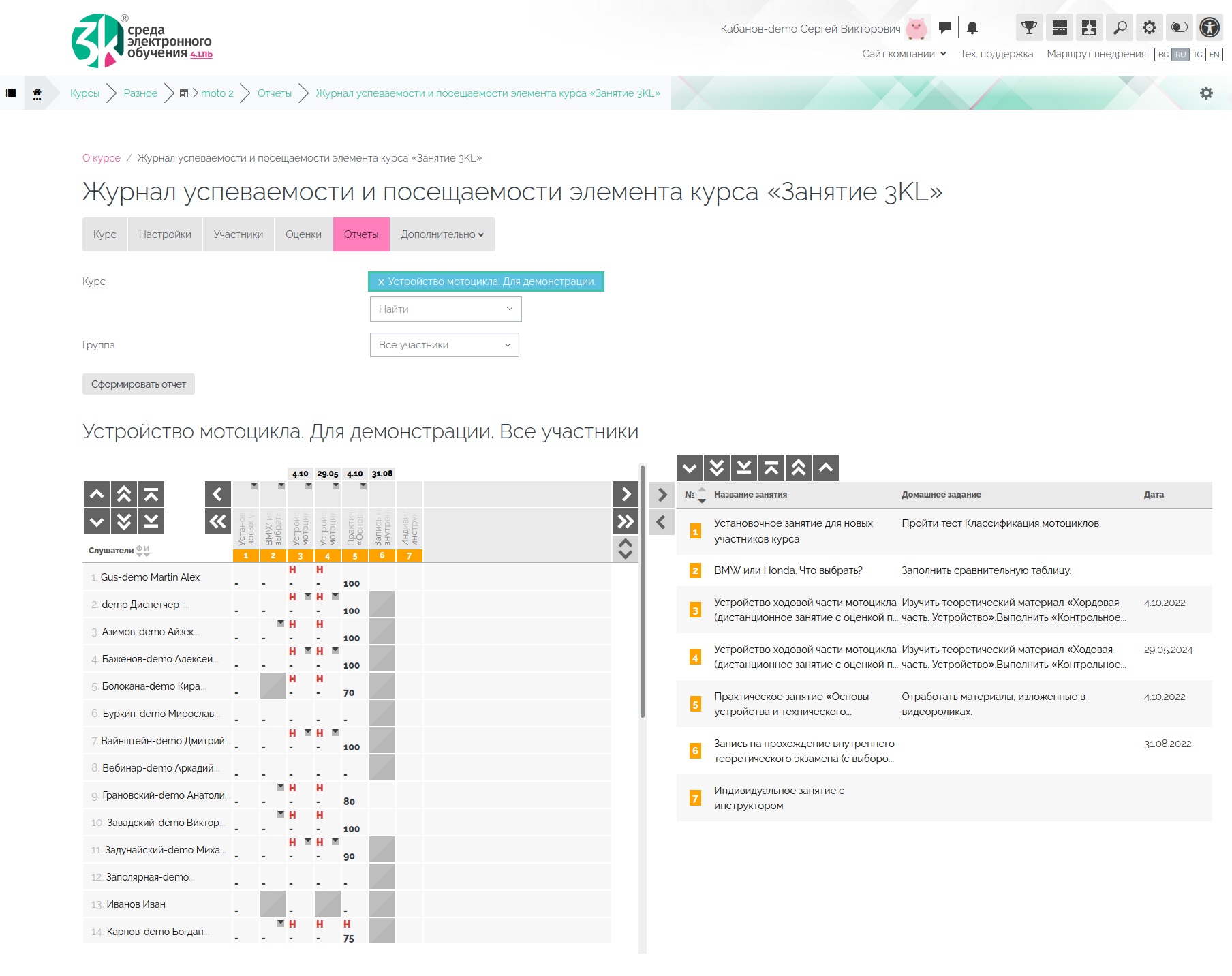Expand the Все участники group dropdown

tap(444, 345)
